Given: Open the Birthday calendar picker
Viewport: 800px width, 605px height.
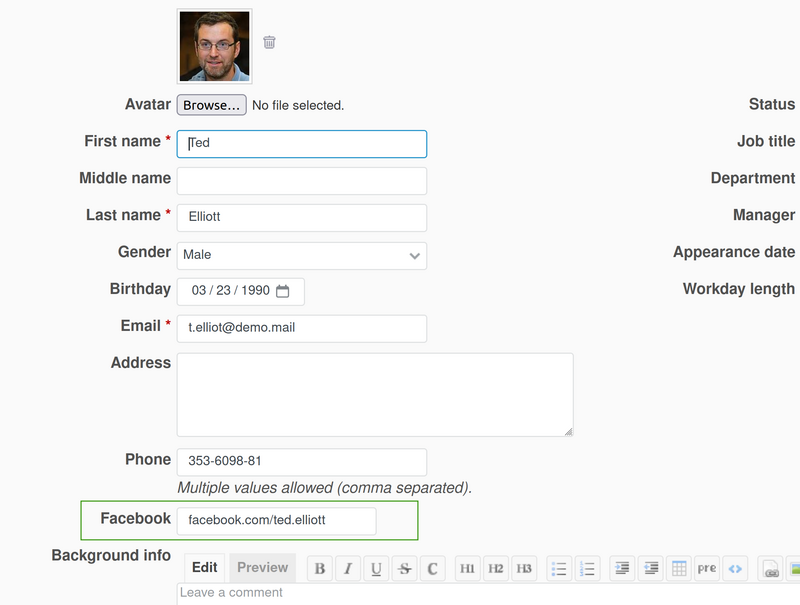Looking at the screenshot, I should point(283,291).
